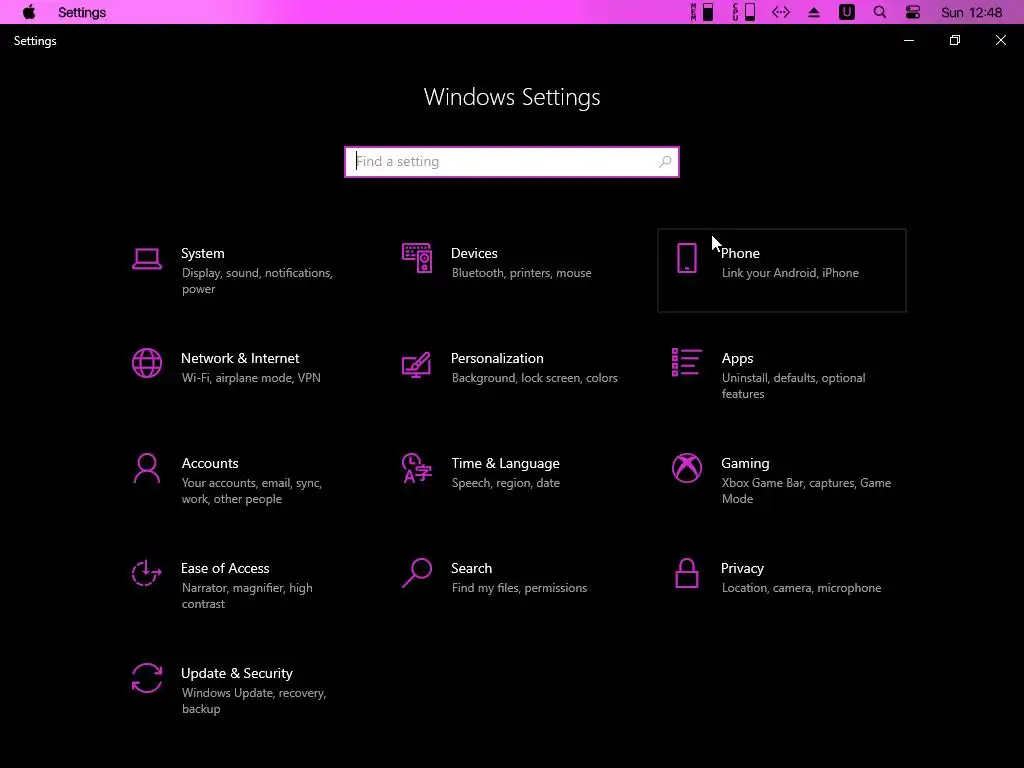Click 'Background, lock screen, colors' text
This screenshot has width=1024, height=768.
click(534, 378)
